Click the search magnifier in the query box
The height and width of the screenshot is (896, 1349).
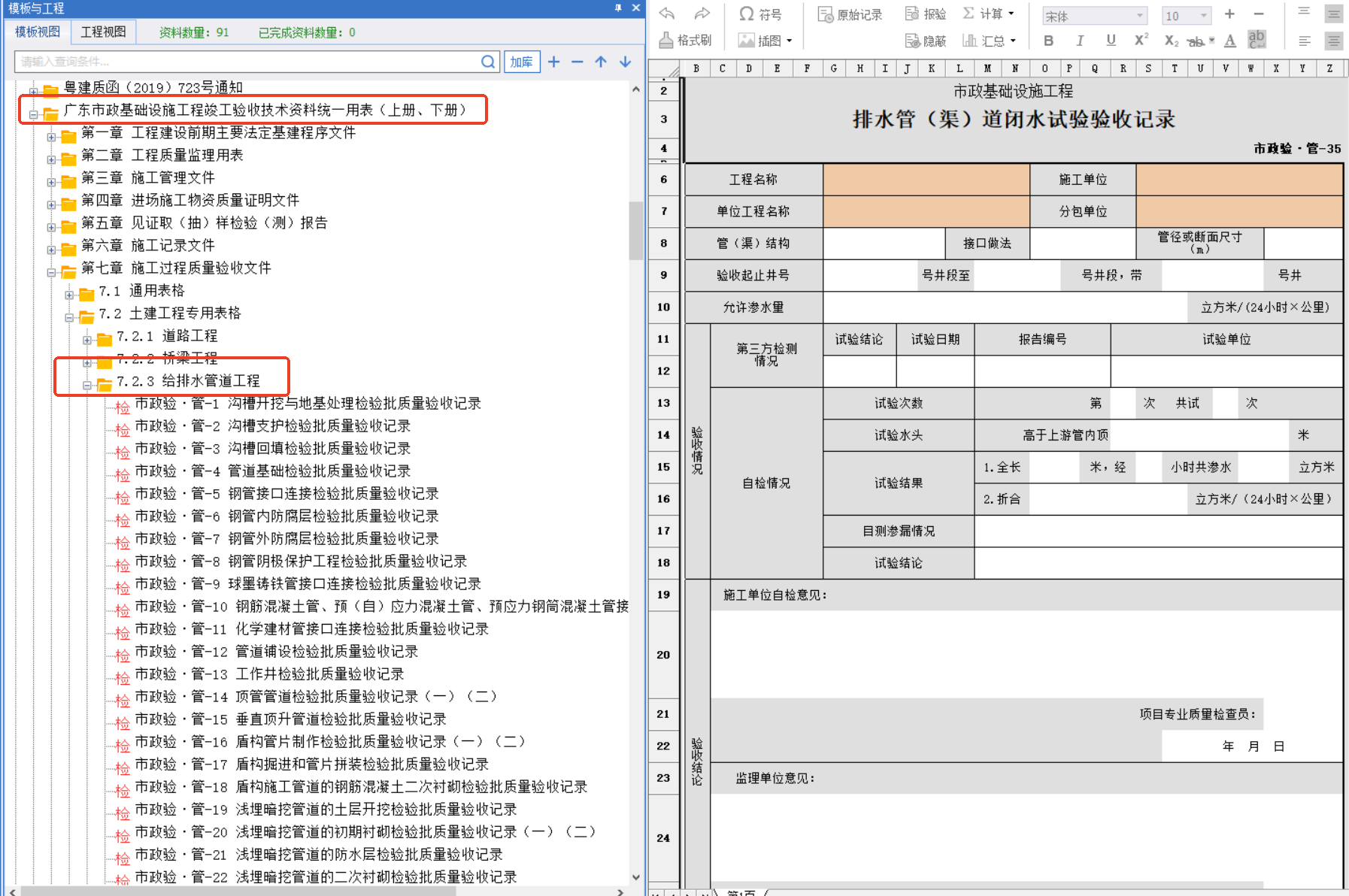pos(488,62)
